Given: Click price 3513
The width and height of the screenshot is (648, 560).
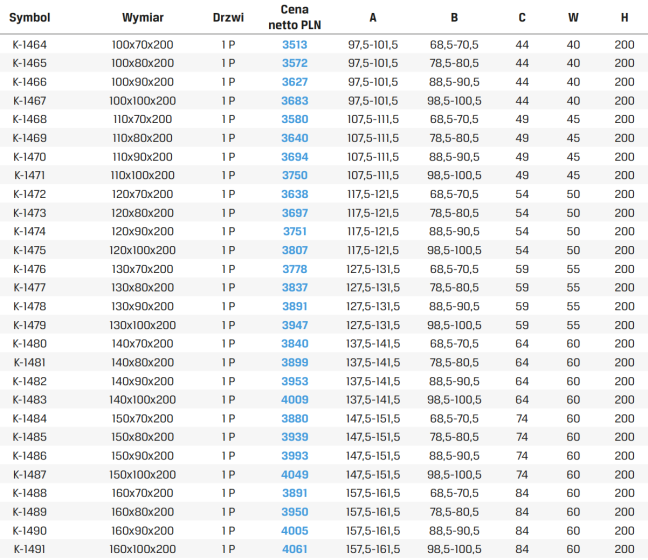Looking at the screenshot, I should (295, 45).
